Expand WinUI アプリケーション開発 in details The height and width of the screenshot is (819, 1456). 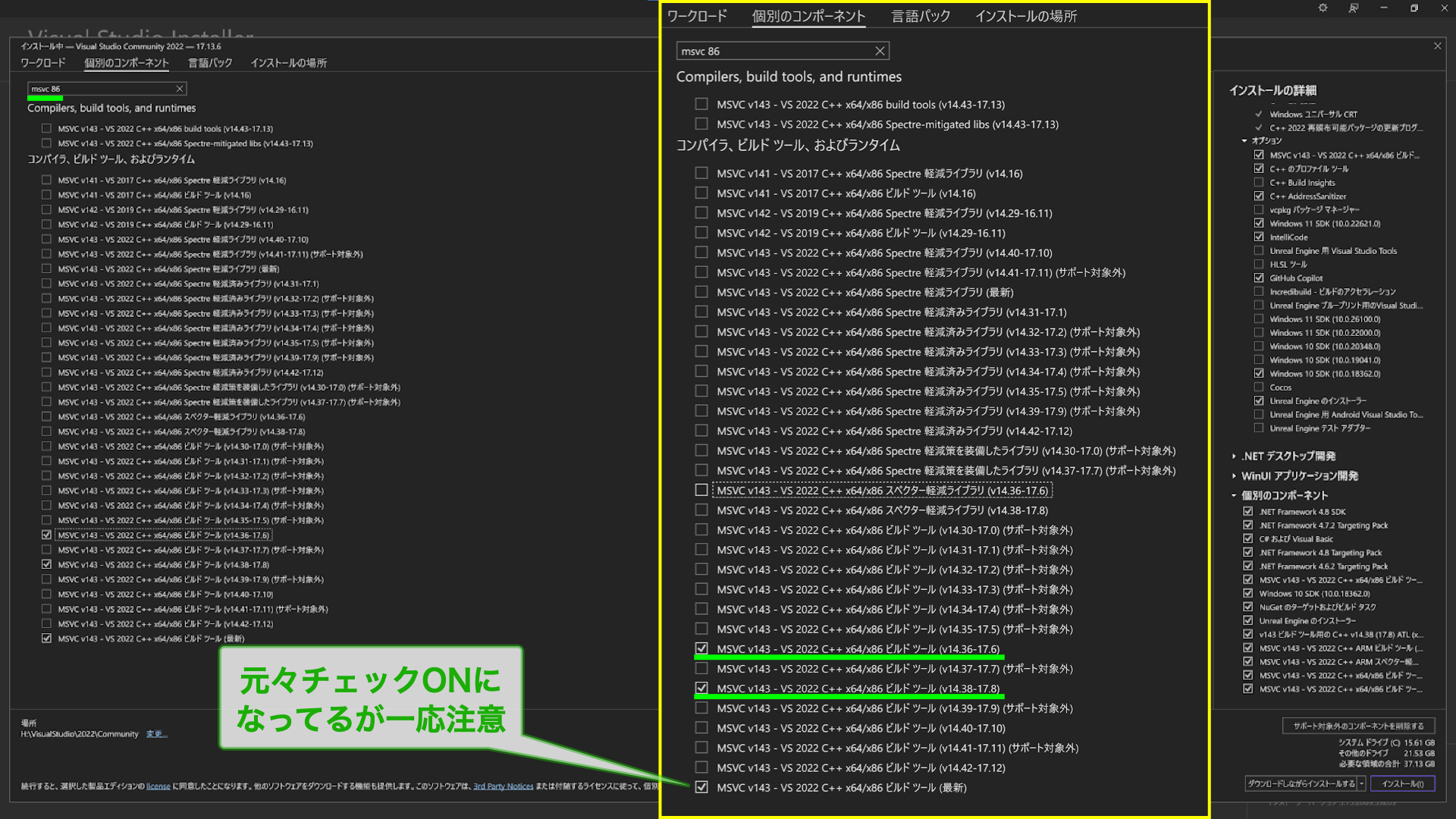[1234, 475]
